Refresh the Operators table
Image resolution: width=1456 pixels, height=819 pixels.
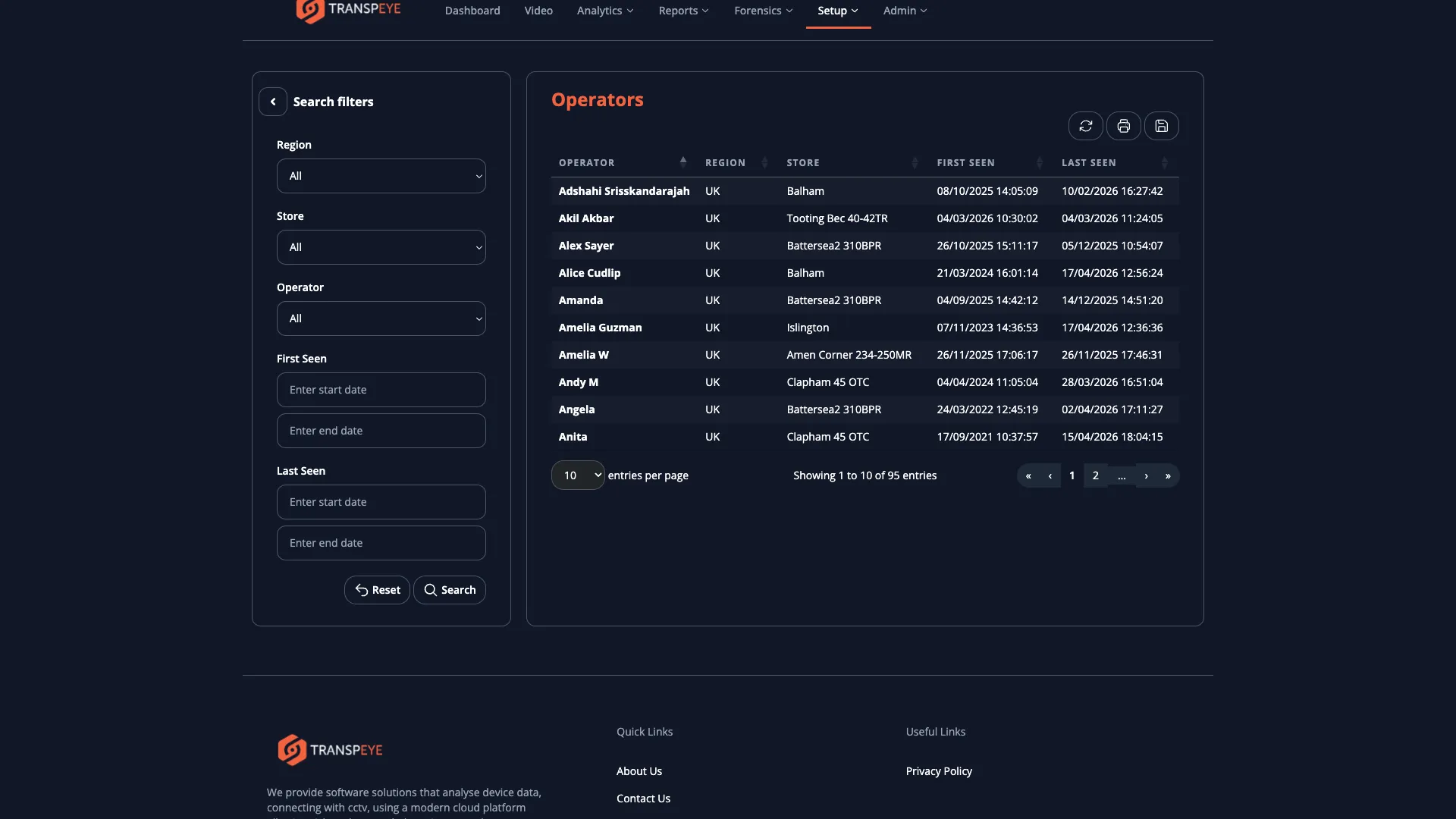[x=1085, y=126]
